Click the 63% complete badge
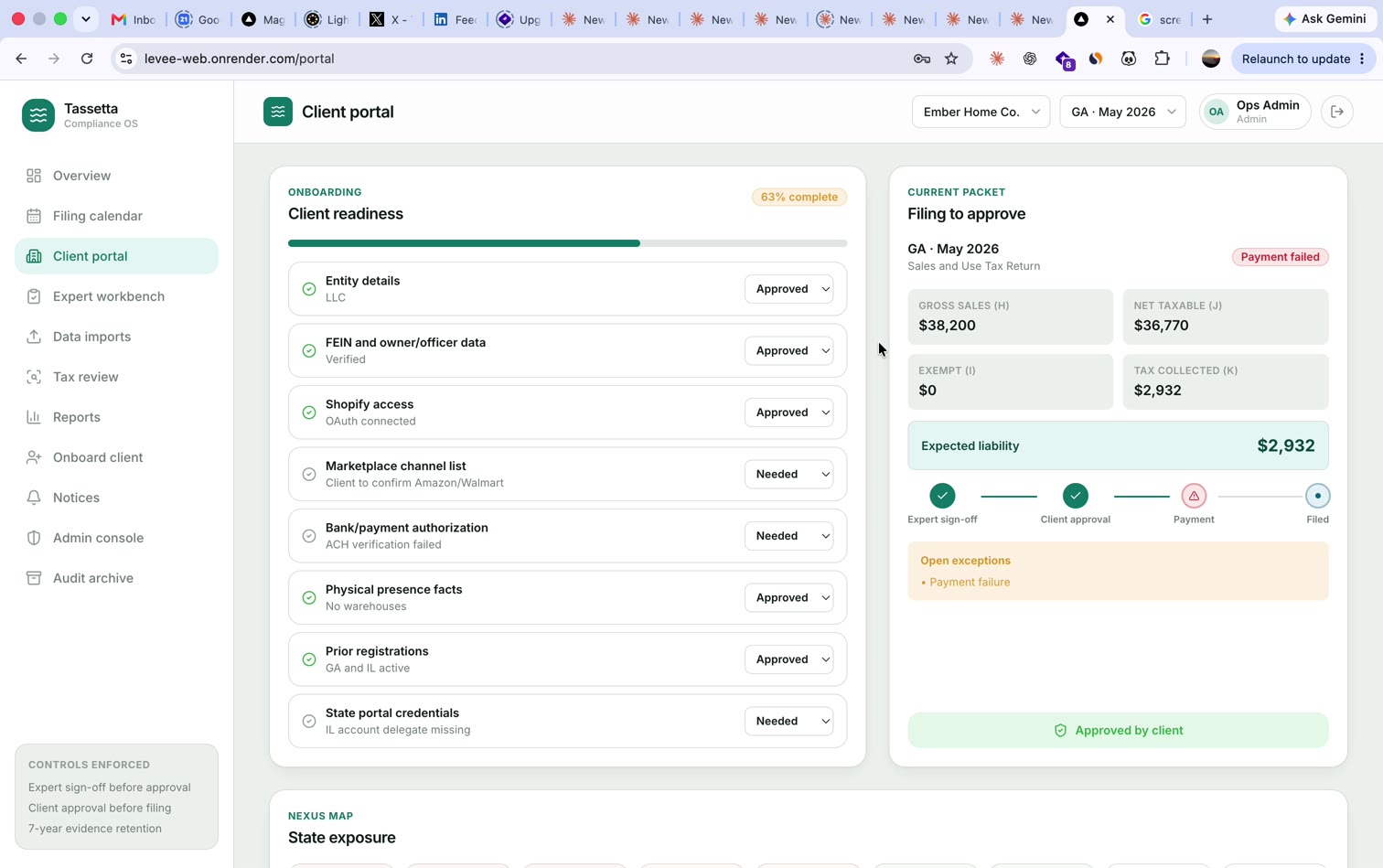The image size is (1383, 868). point(799,197)
